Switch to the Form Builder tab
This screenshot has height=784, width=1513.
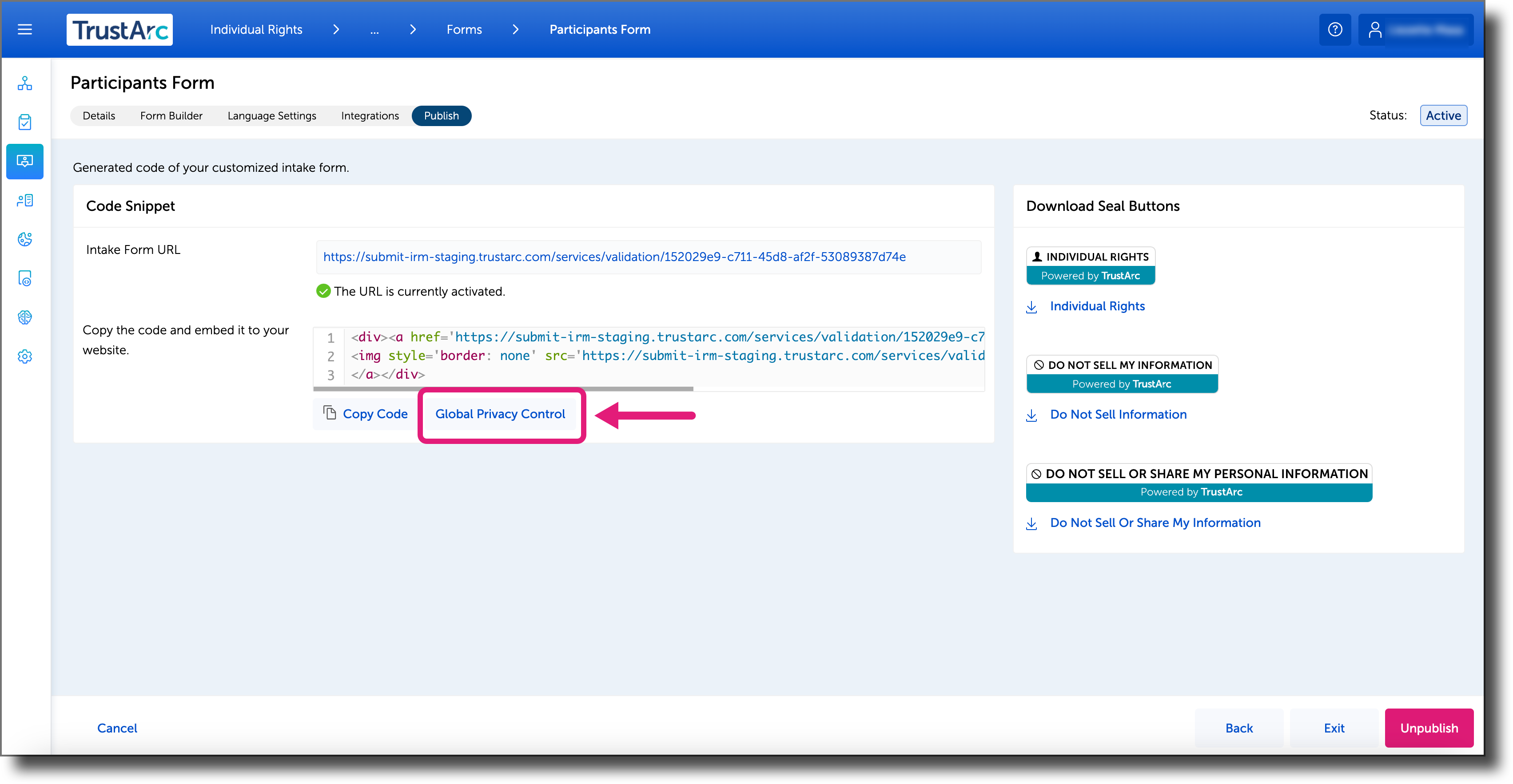coord(171,115)
